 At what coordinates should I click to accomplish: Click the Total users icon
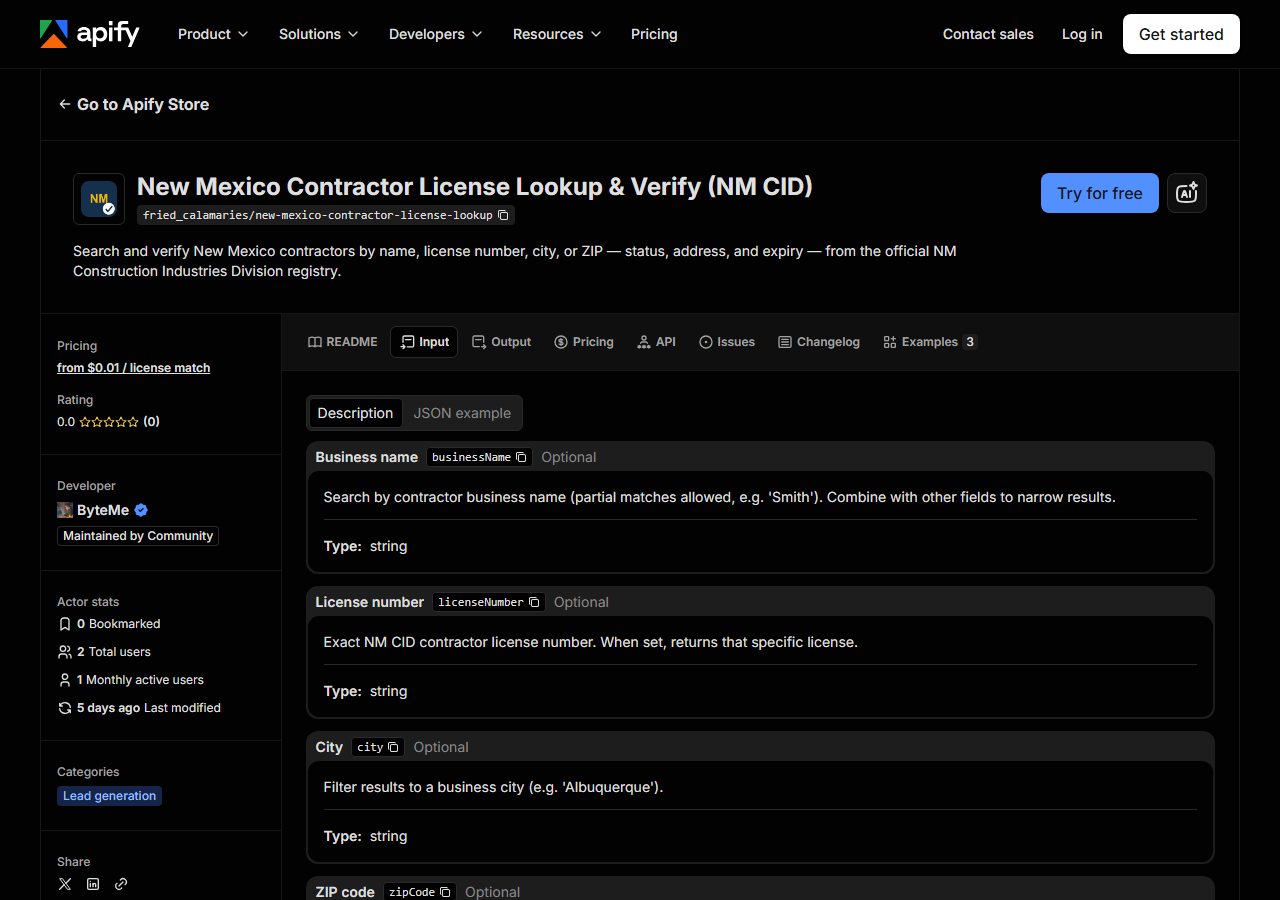tap(65, 652)
